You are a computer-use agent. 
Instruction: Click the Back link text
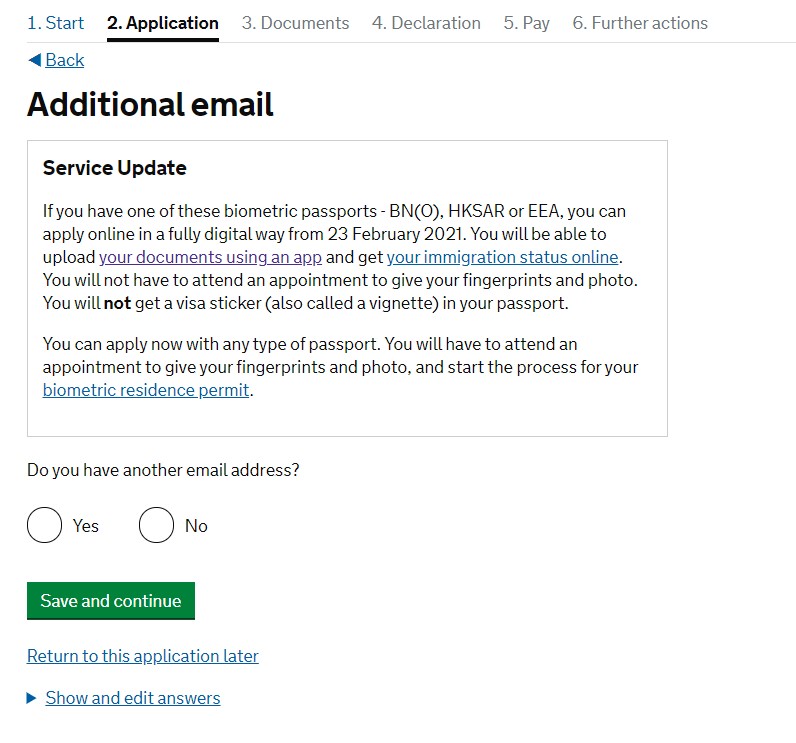click(x=65, y=60)
